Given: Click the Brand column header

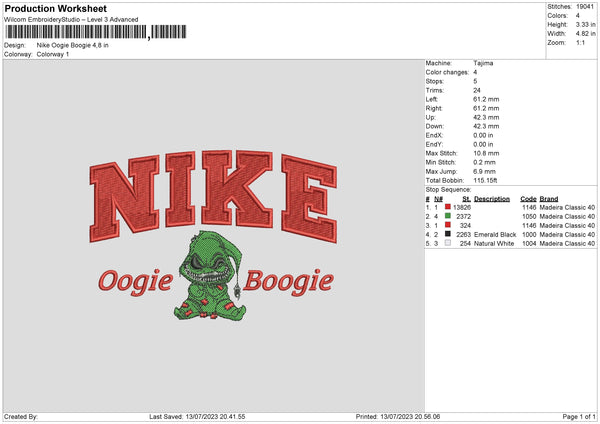Looking at the screenshot, I should coord(549,199).
